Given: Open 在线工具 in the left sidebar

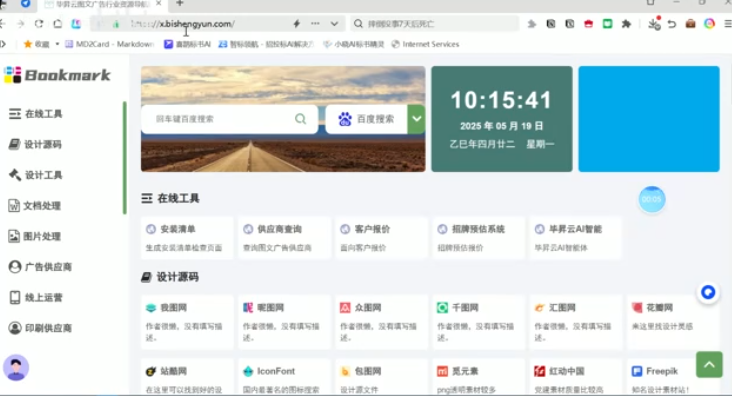Looking at the screenshot, I should 35,113.
